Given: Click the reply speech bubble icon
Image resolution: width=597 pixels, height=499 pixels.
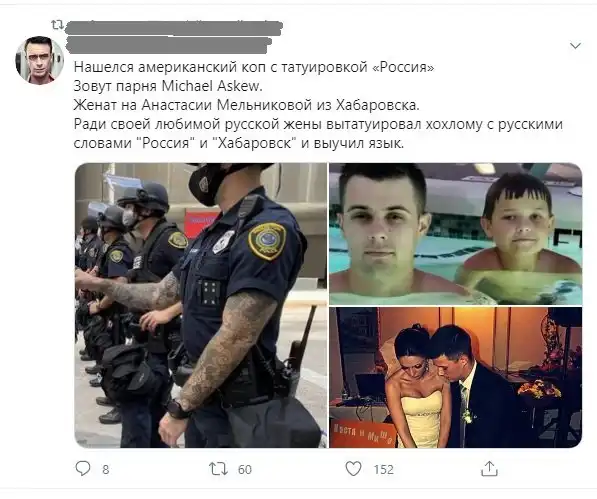Looking at the screenshot, I should pos(83,469).
